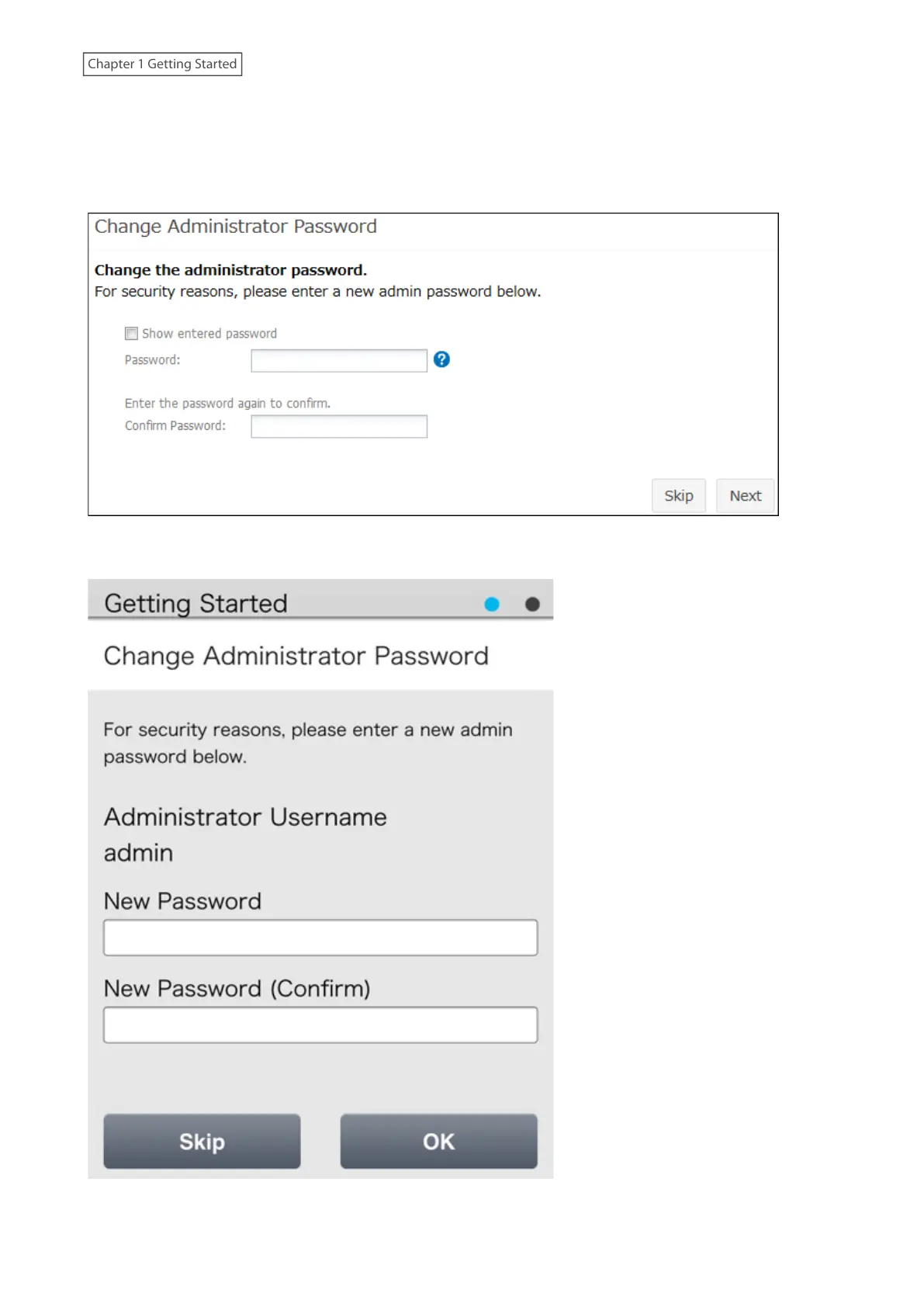The image size is (924, 1307).
Task: Click the blue page indicator dot
Action: (492, 605)
